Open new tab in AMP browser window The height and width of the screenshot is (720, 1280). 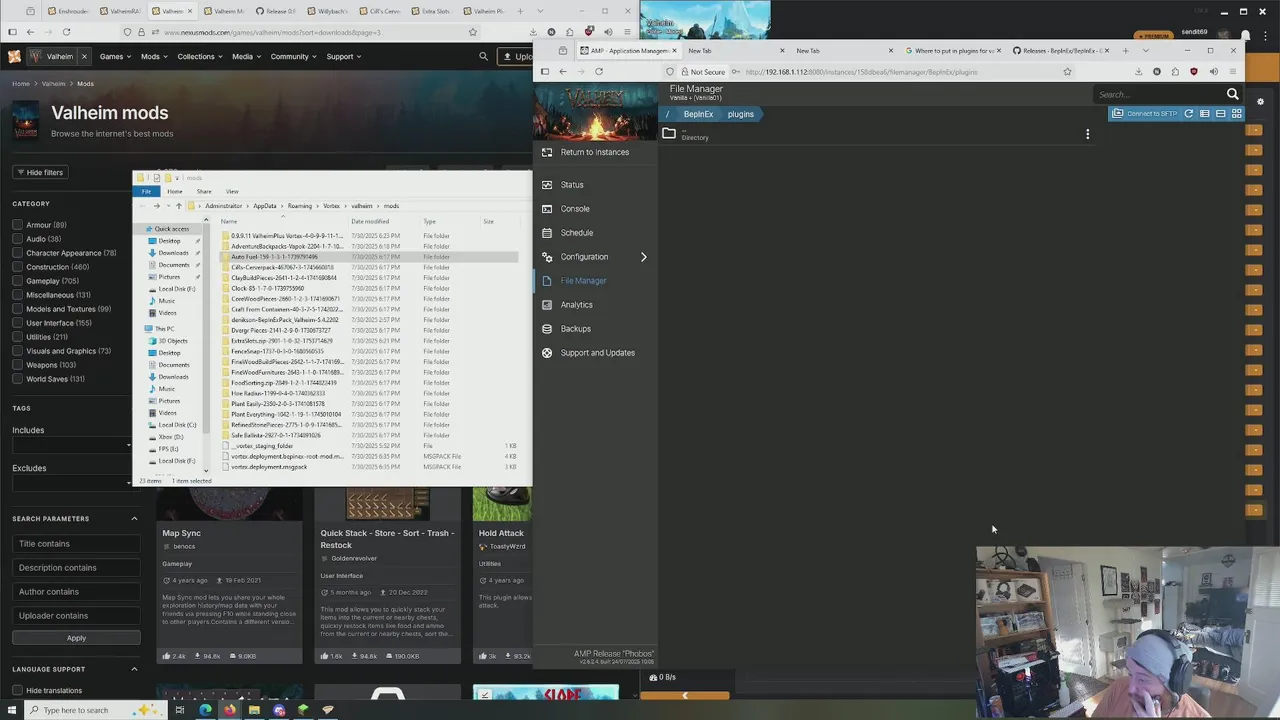tap(1125, 51)
